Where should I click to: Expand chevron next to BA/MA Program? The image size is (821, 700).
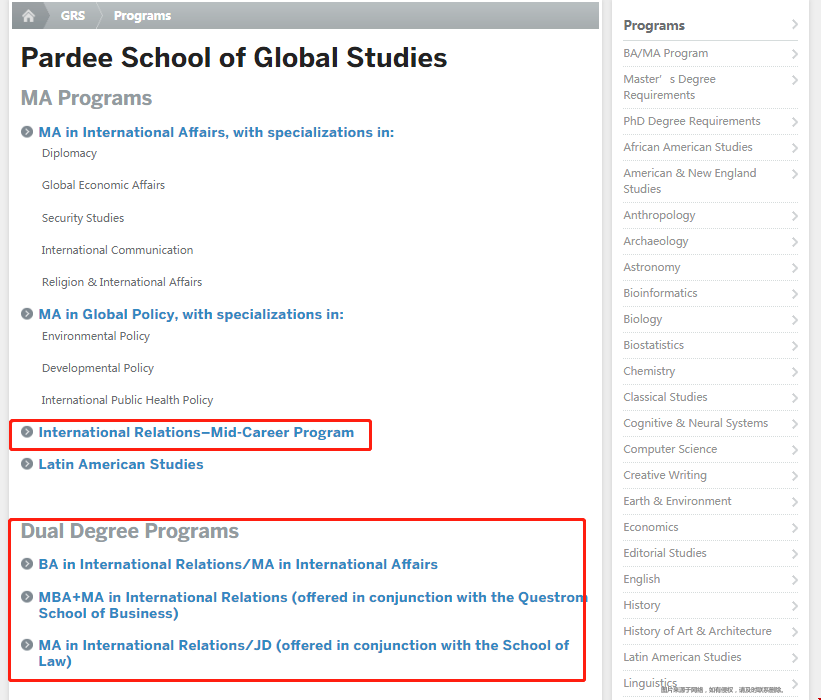point(794,54)
